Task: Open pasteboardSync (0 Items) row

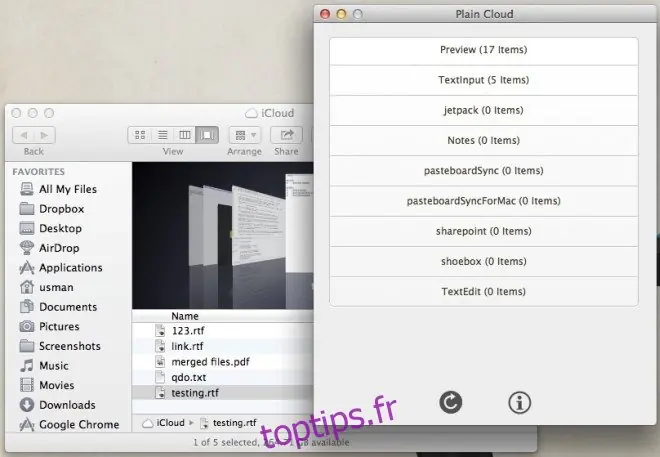Action: (x=484, y=171)
